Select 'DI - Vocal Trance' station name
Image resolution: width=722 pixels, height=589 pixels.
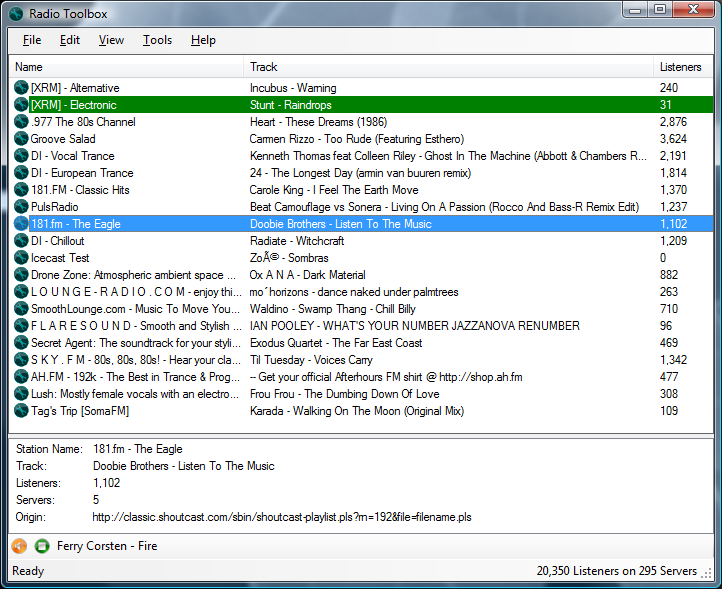73,156
